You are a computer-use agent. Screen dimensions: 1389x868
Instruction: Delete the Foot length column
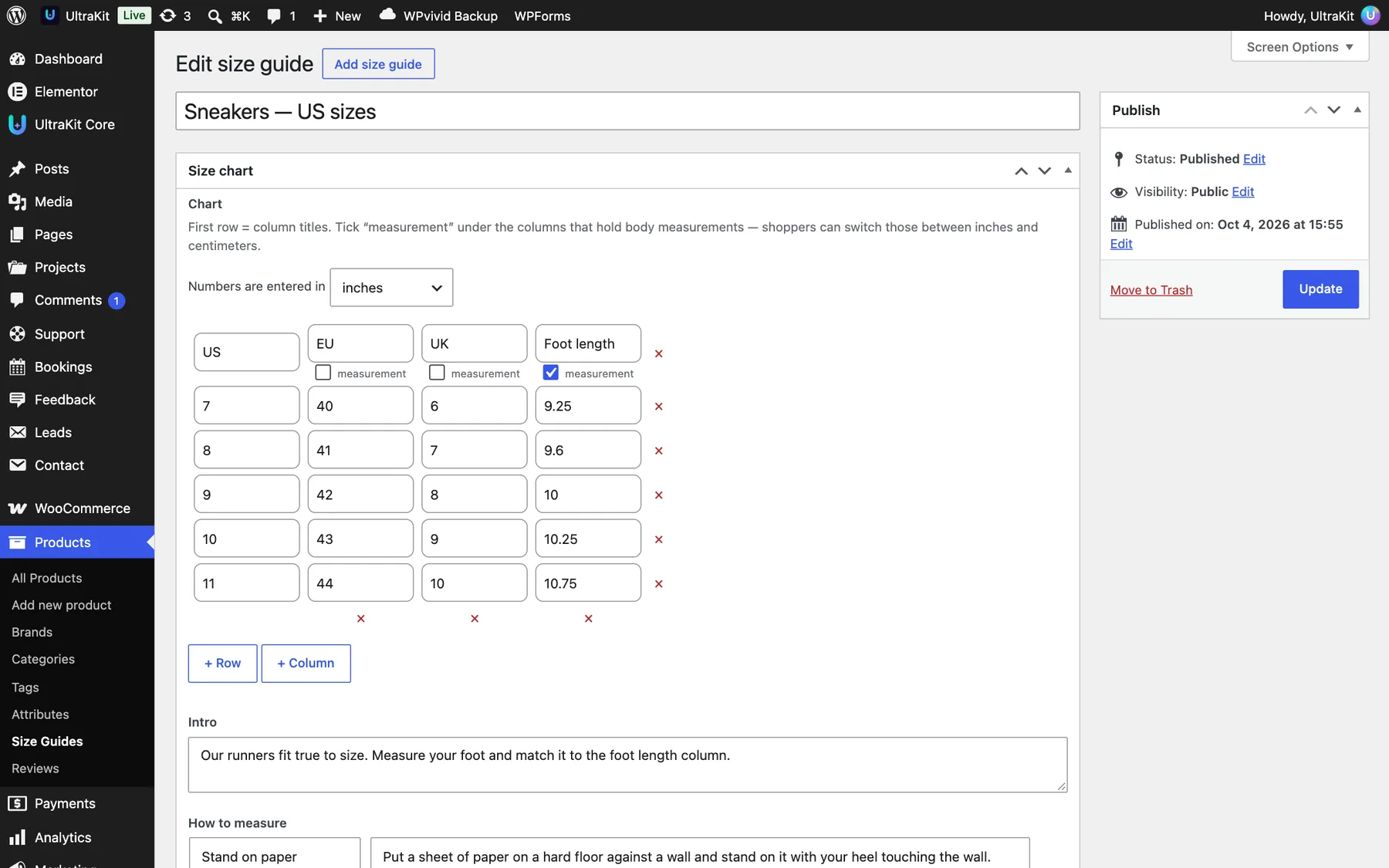[588, 619]
